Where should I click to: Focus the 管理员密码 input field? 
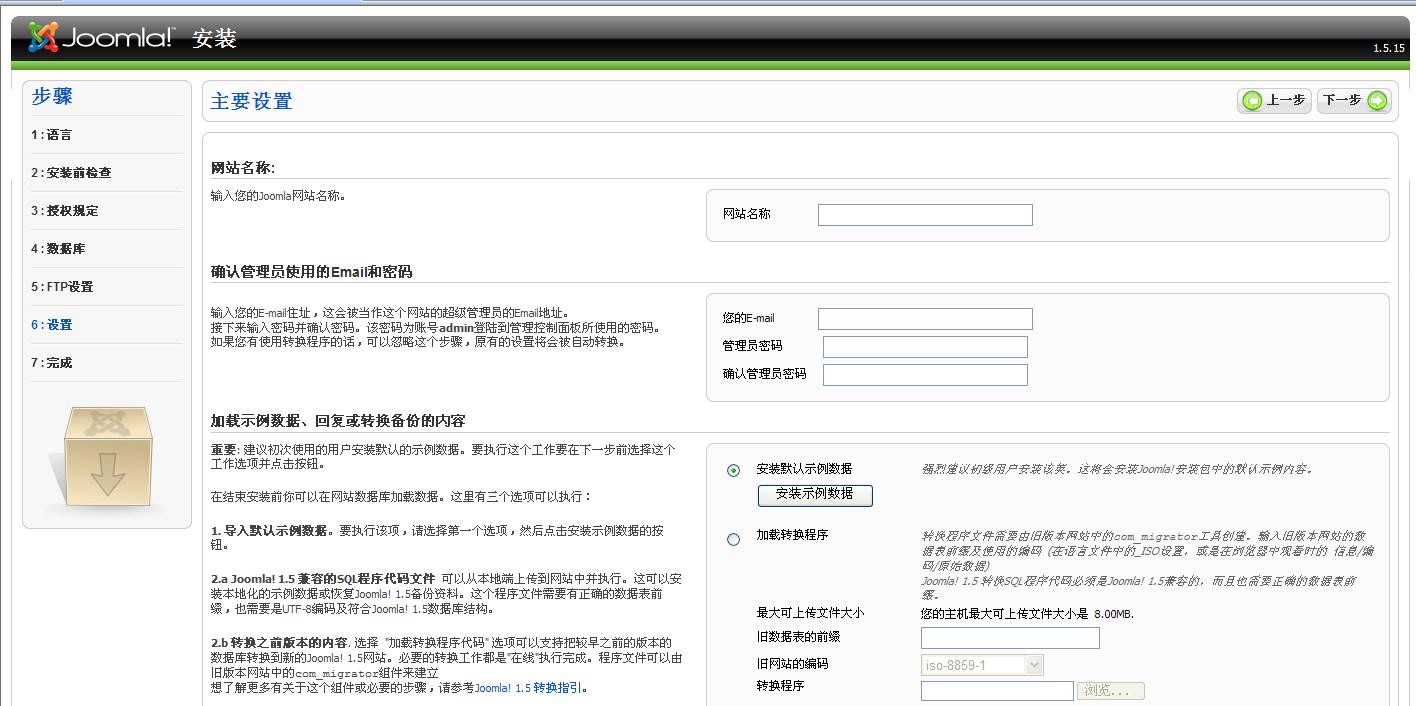click(925, 347)
